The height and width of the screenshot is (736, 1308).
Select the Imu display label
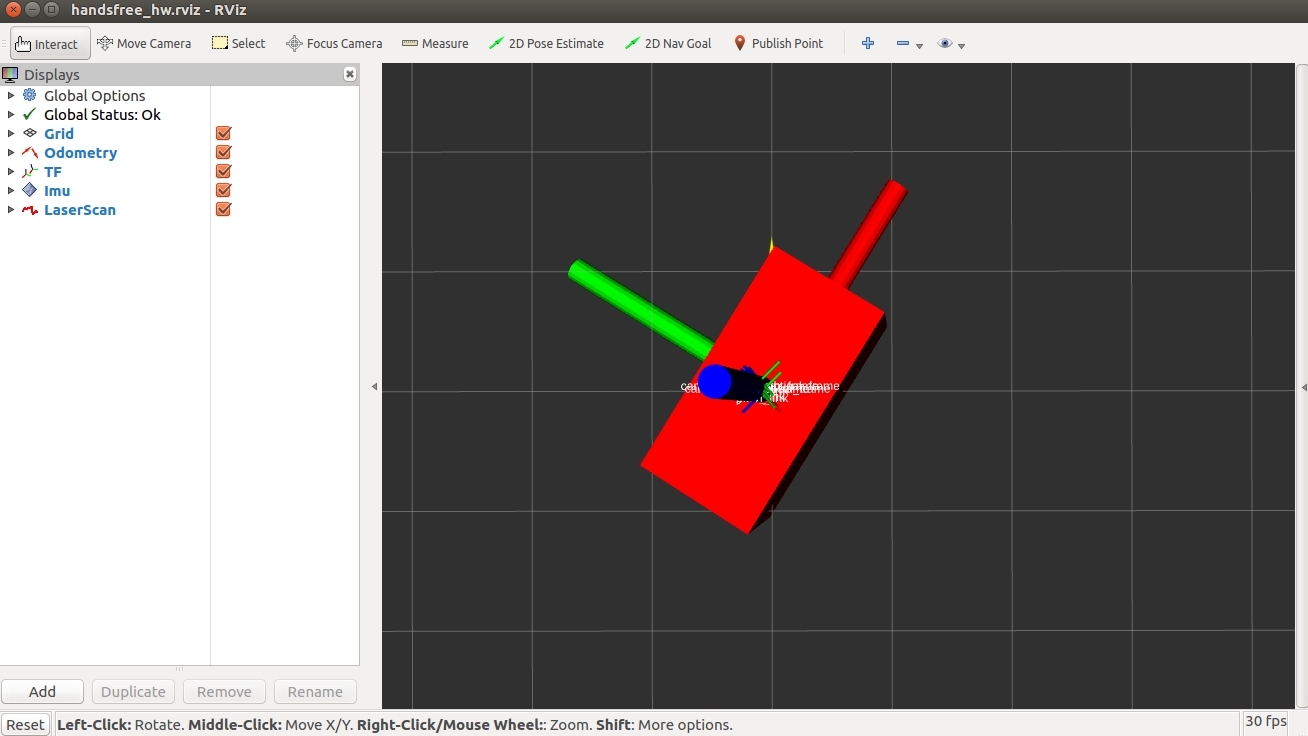tap(57, 190)
